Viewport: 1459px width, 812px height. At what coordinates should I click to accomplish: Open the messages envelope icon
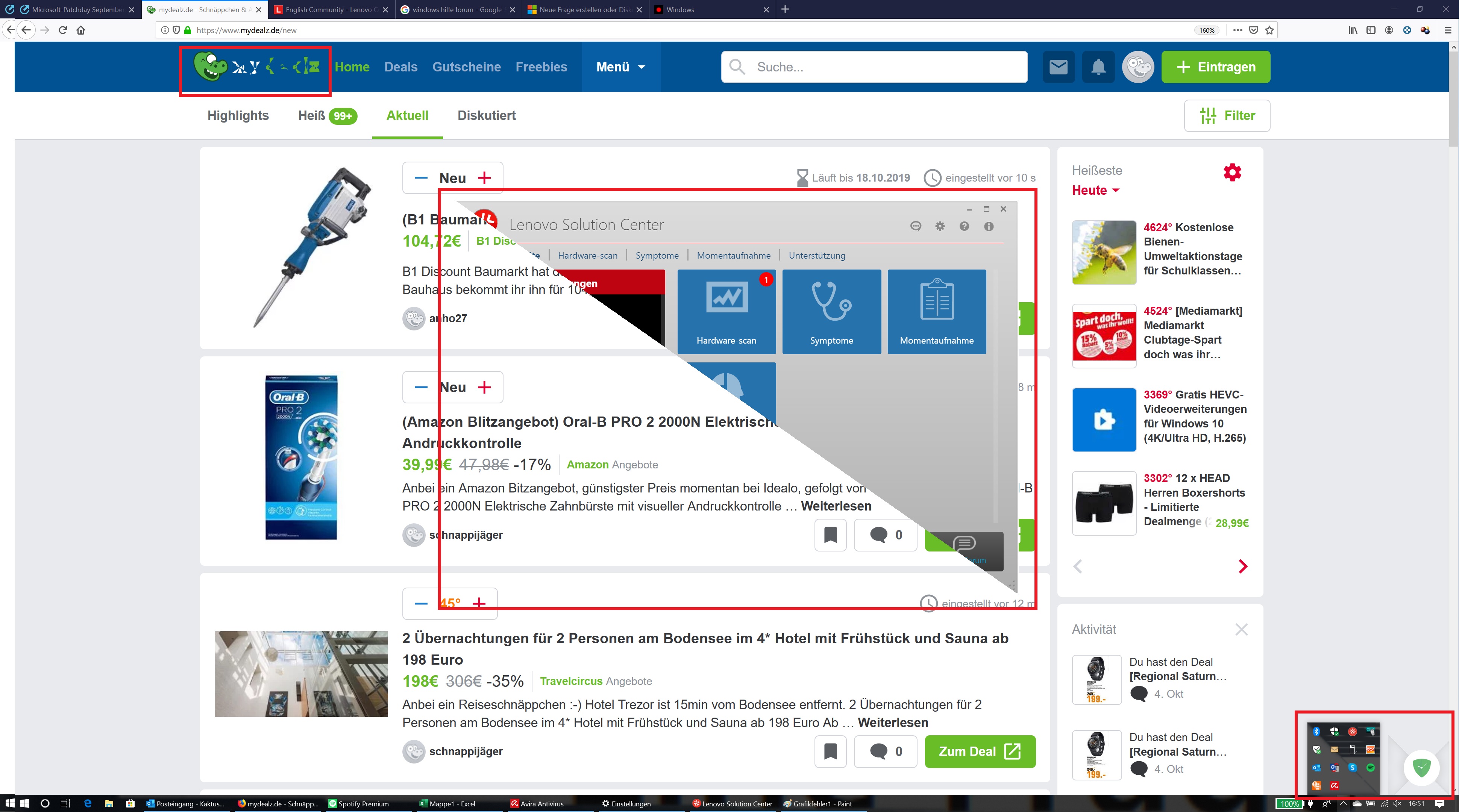pyautogui.click(x=1058, y=67)
